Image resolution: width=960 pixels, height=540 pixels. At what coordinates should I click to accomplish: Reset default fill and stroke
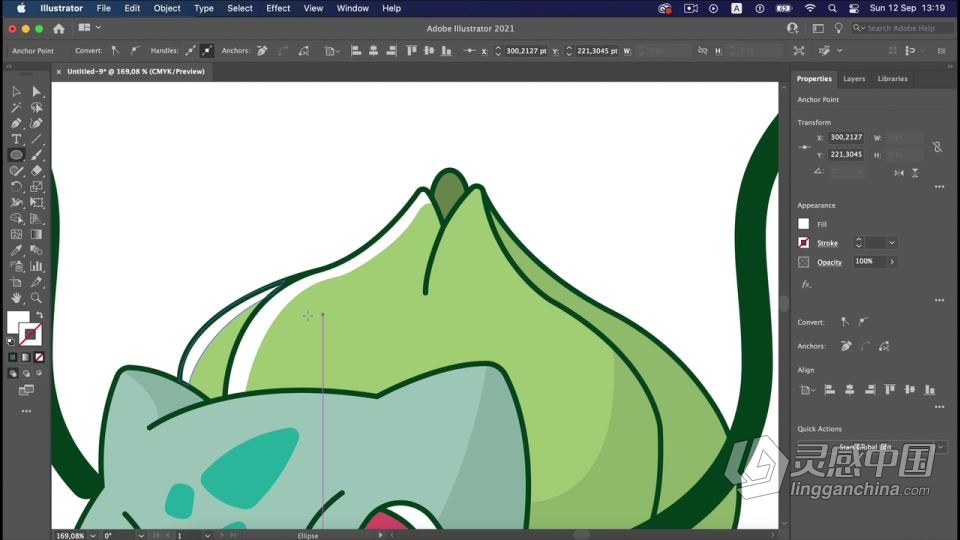tap(10, 341)
